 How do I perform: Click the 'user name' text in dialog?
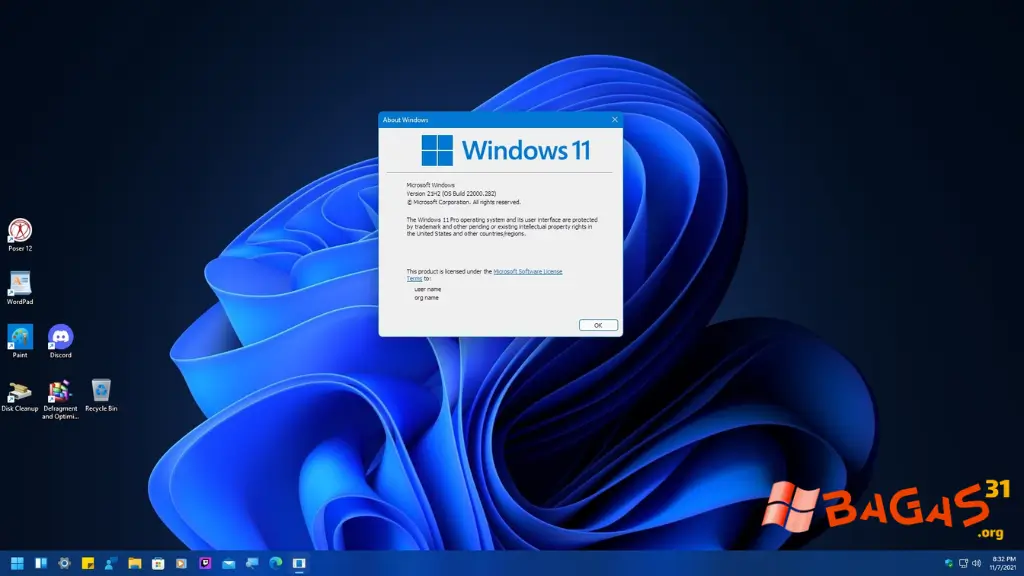(x=428, y=289)
